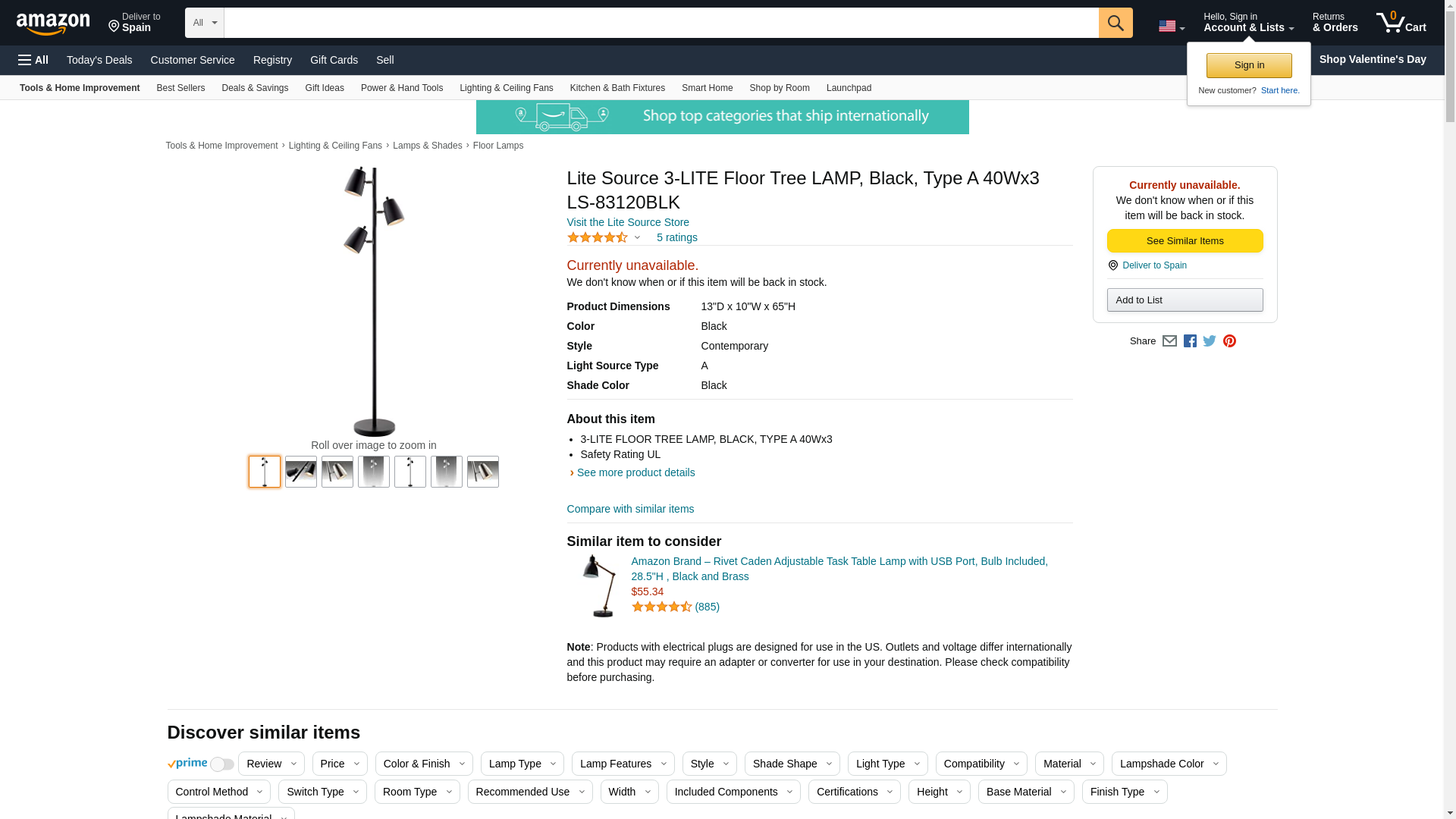Viewport: 1456px width, 819px height.
Task: Expand the Lamp Type filter dropdown
Action: click(522, 764)
